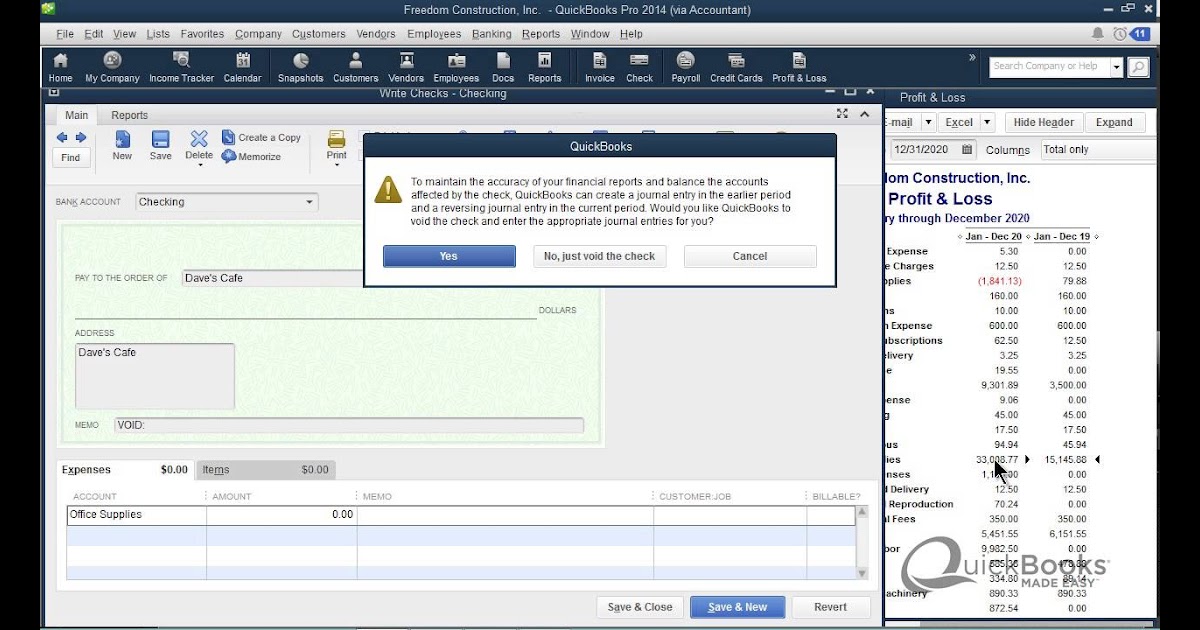
Task: Click the Save icon in Write Checks
Action: click(x=160, y=145)
